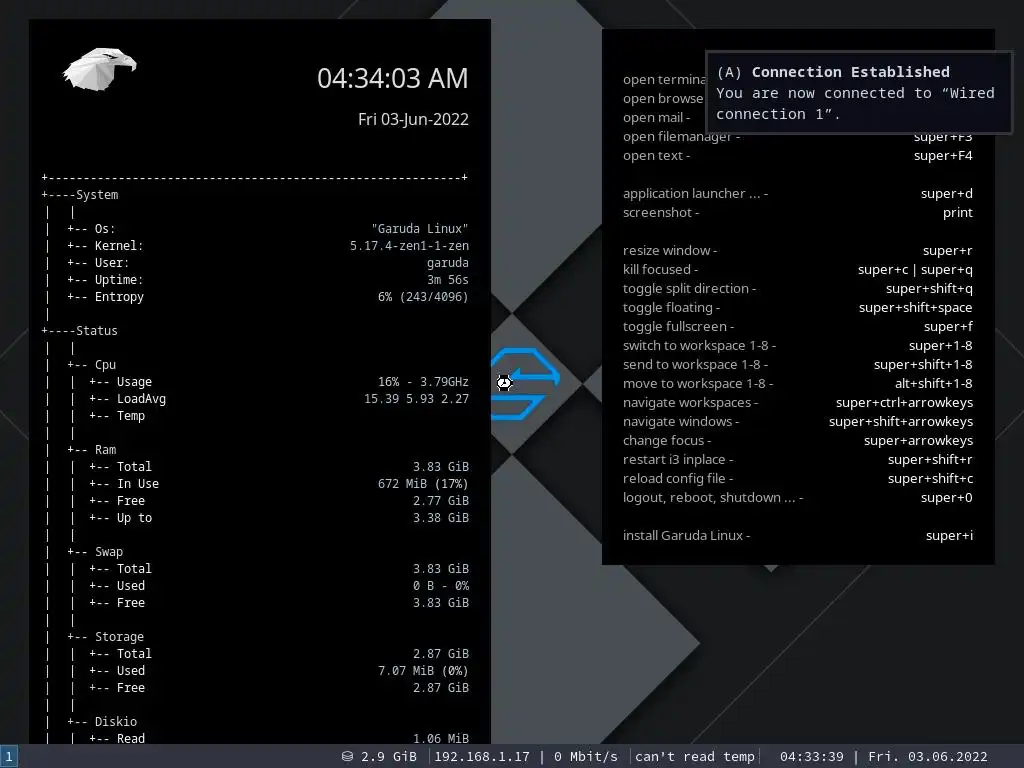Click the super+c | super+q key binding
Image resolution: width=1024 pixels, height=768 pixels.
pos(915,269)
